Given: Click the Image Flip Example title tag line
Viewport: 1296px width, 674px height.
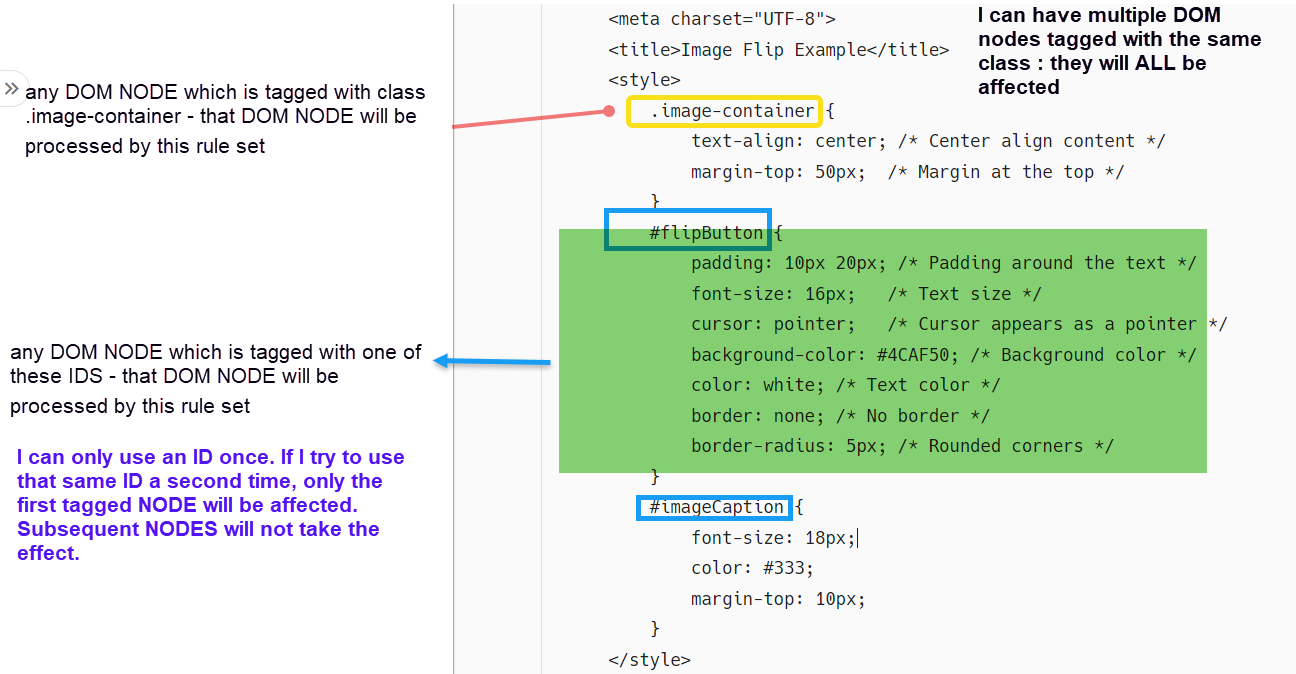Looking at the screenshot, I should (778, 49).
